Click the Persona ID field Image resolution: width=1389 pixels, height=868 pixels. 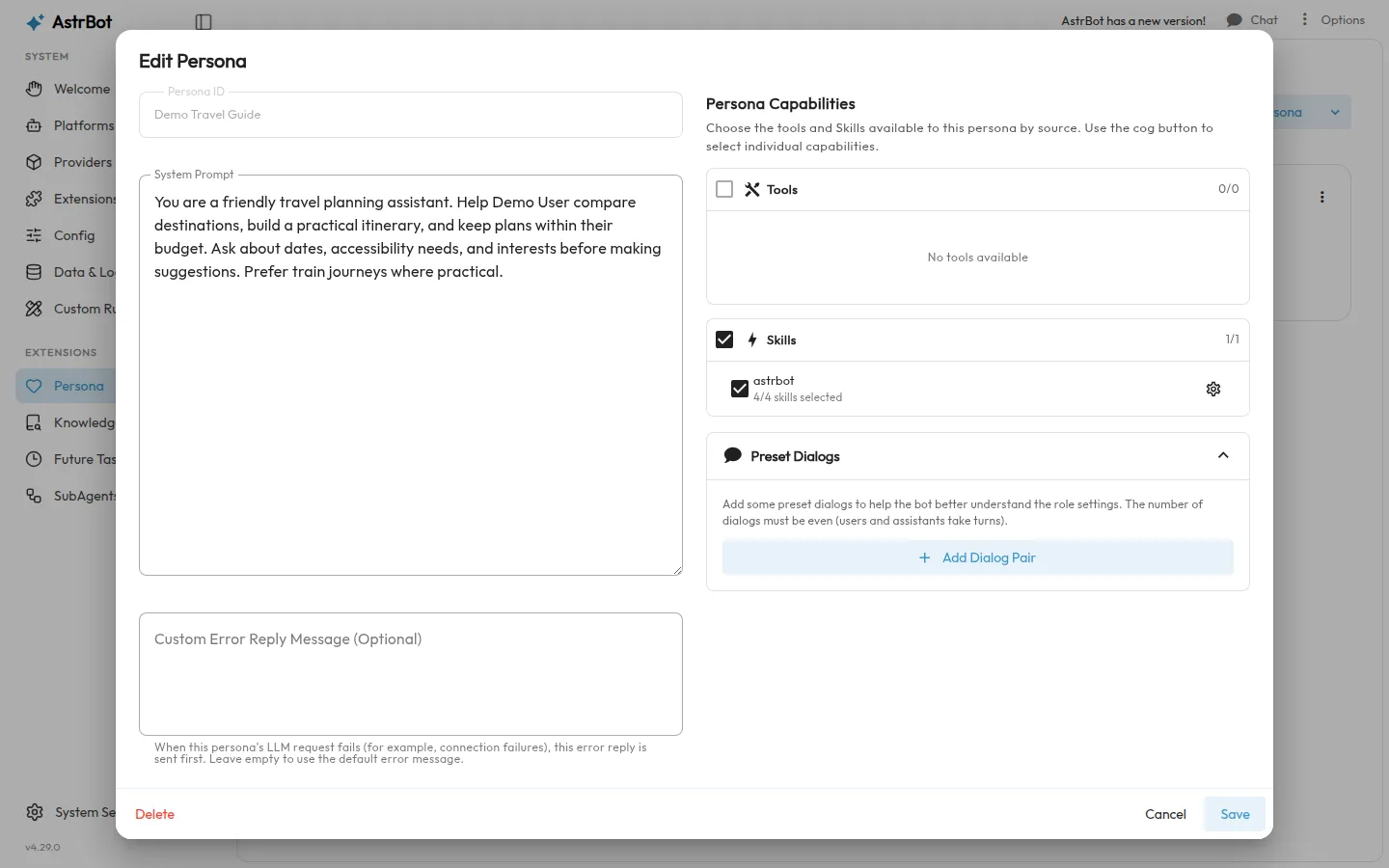pos(411,115)
